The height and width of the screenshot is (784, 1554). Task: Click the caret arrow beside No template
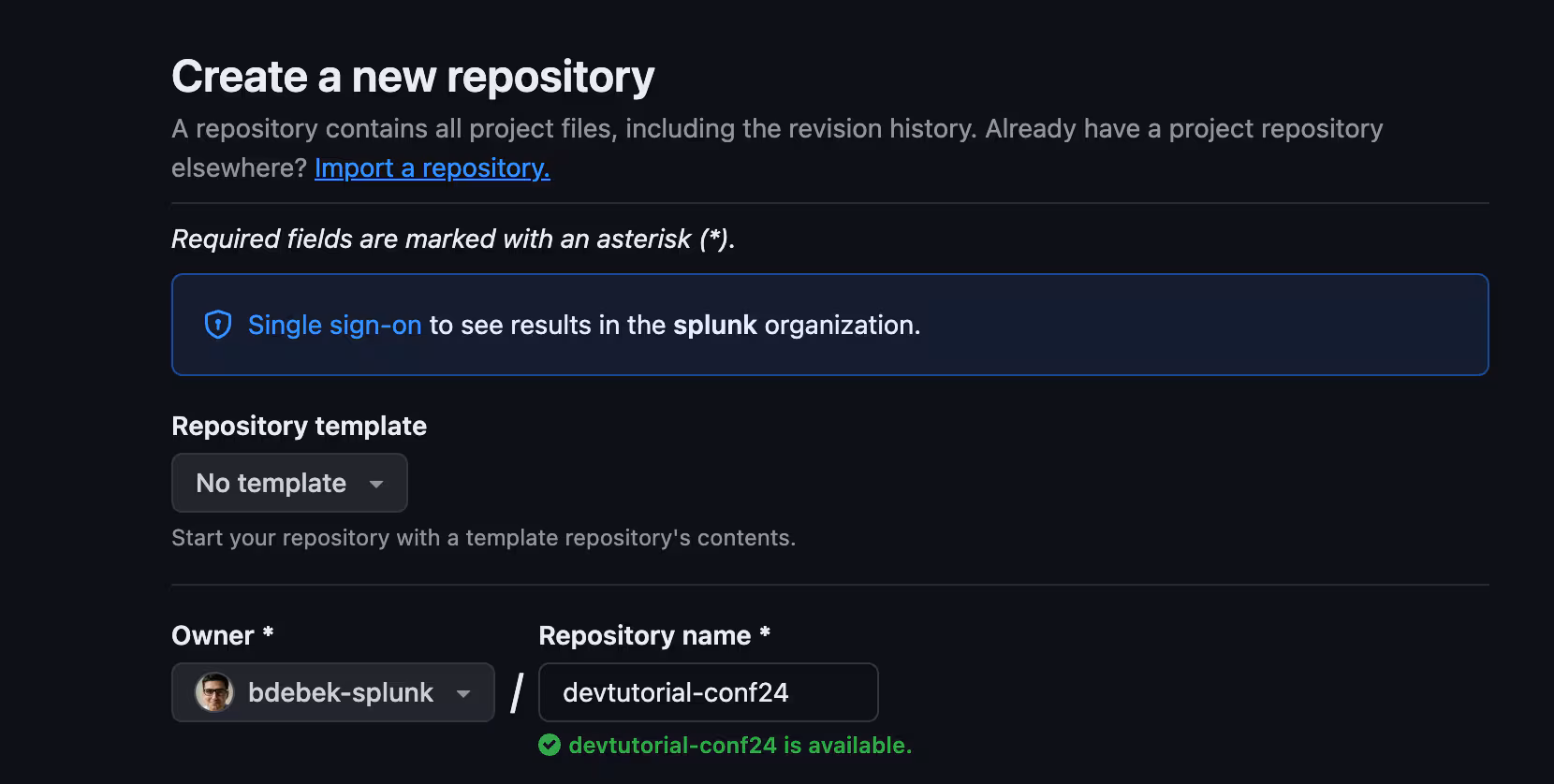376,484
